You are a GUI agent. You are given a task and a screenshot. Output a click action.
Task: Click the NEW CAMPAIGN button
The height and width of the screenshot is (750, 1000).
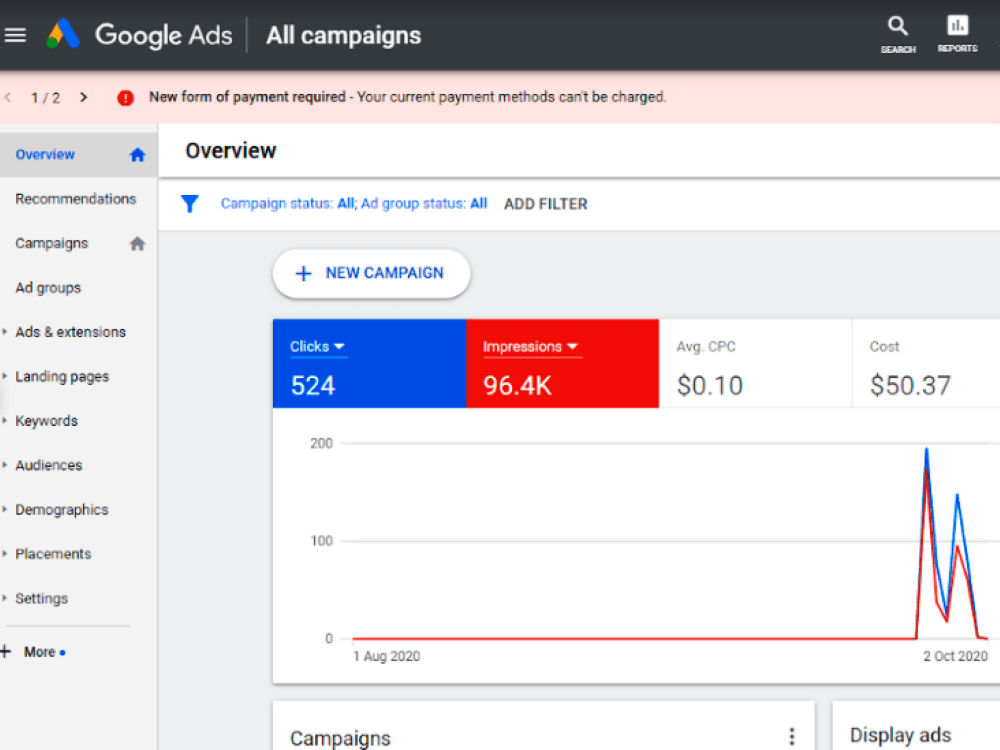(372, 274)
